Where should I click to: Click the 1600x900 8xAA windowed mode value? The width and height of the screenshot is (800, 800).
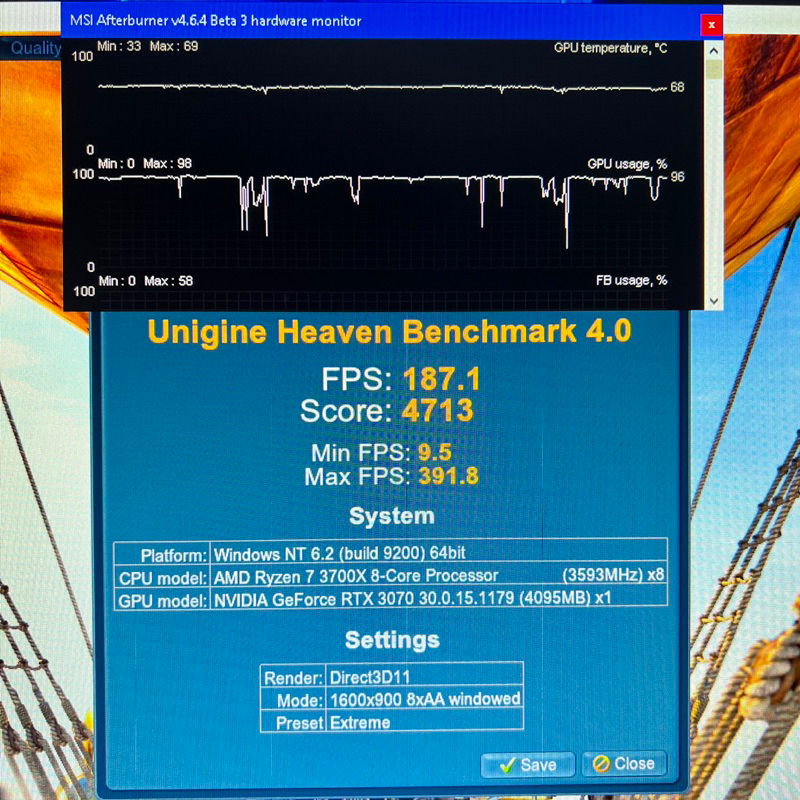[424, 699]
